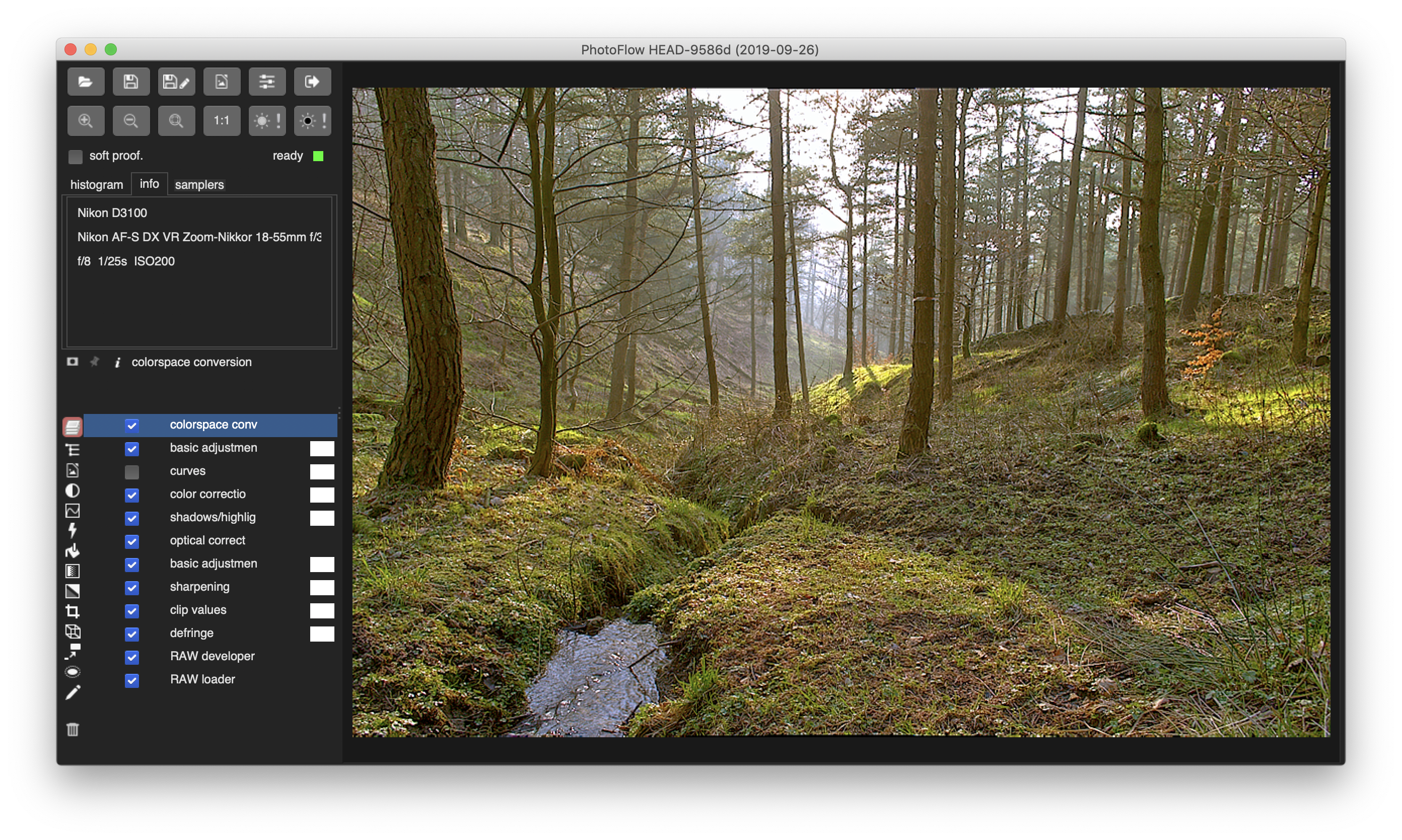Enable the curves layer checkbox
1402x840 pixels.
(132, 471)
